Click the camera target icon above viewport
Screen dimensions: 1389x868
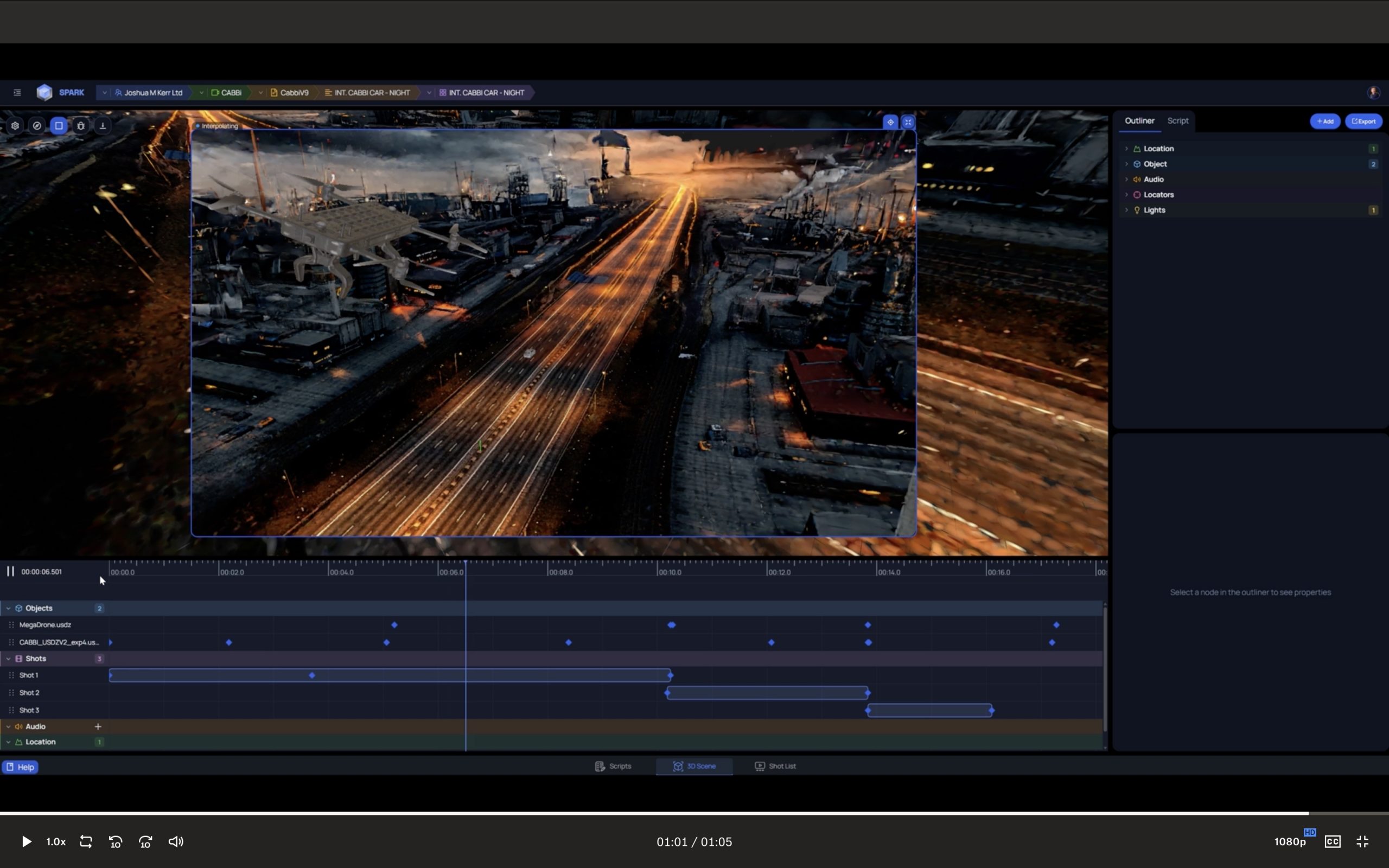coord(890,122)
